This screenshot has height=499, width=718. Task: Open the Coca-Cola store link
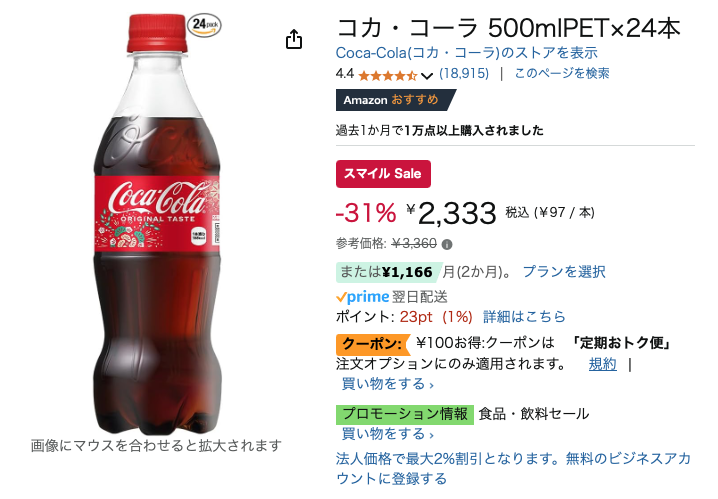(467, 53)
